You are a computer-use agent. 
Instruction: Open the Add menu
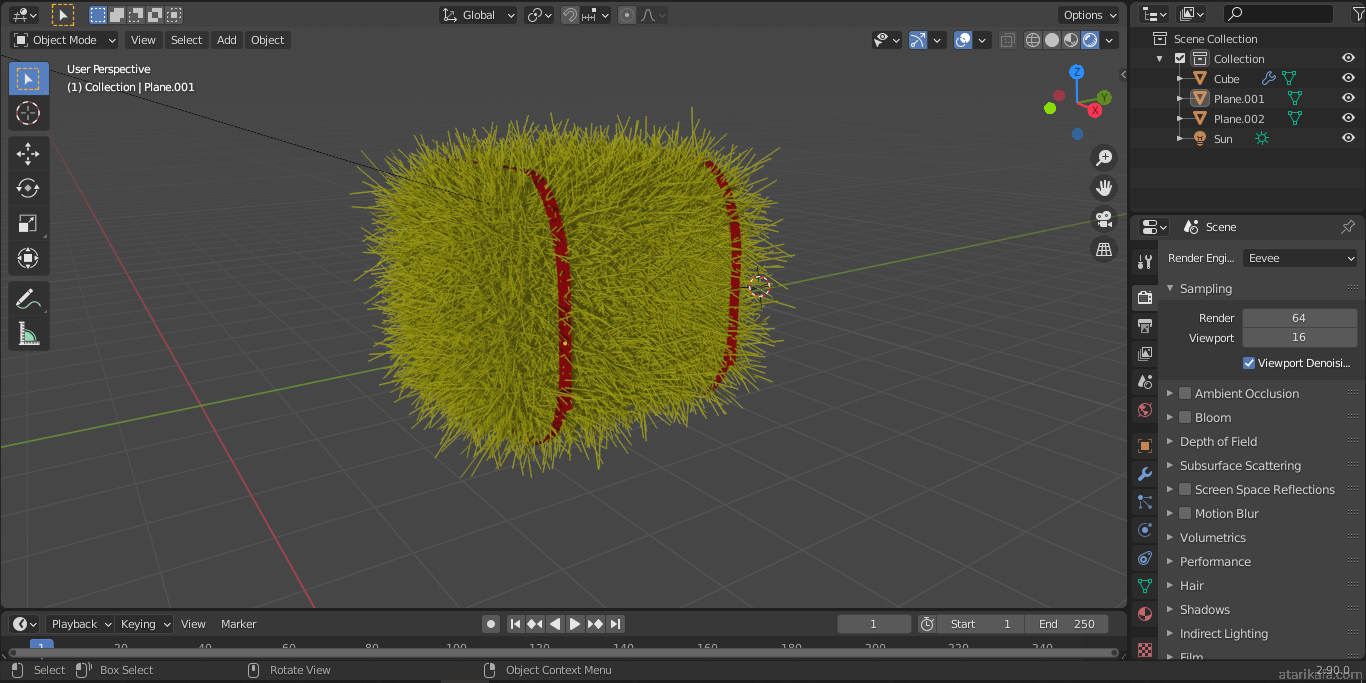[x=227, y=40]
